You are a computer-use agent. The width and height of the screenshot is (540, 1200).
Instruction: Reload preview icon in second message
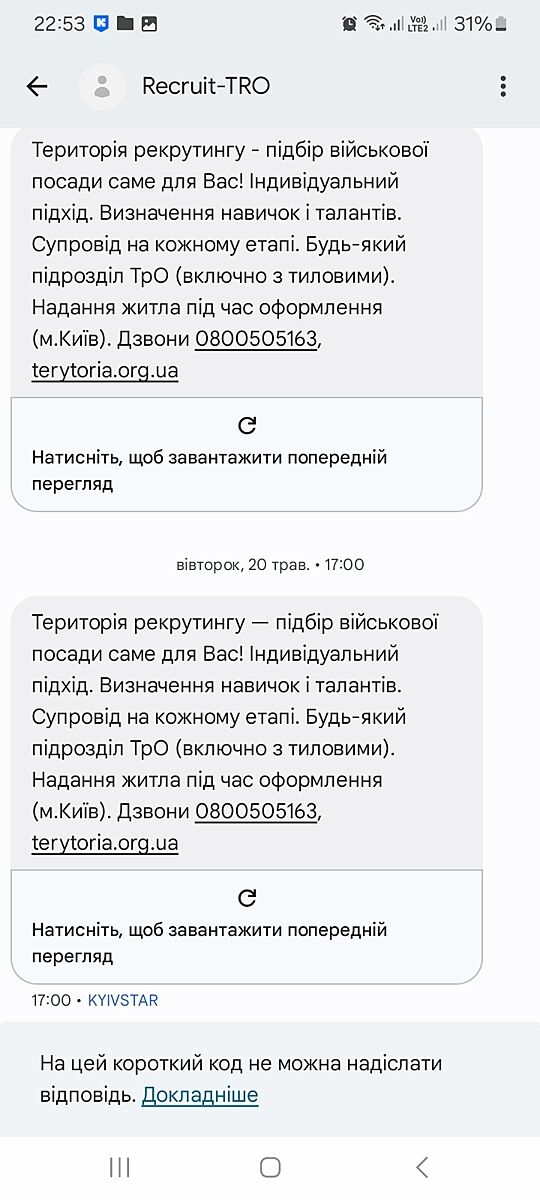tap(247, 897)
